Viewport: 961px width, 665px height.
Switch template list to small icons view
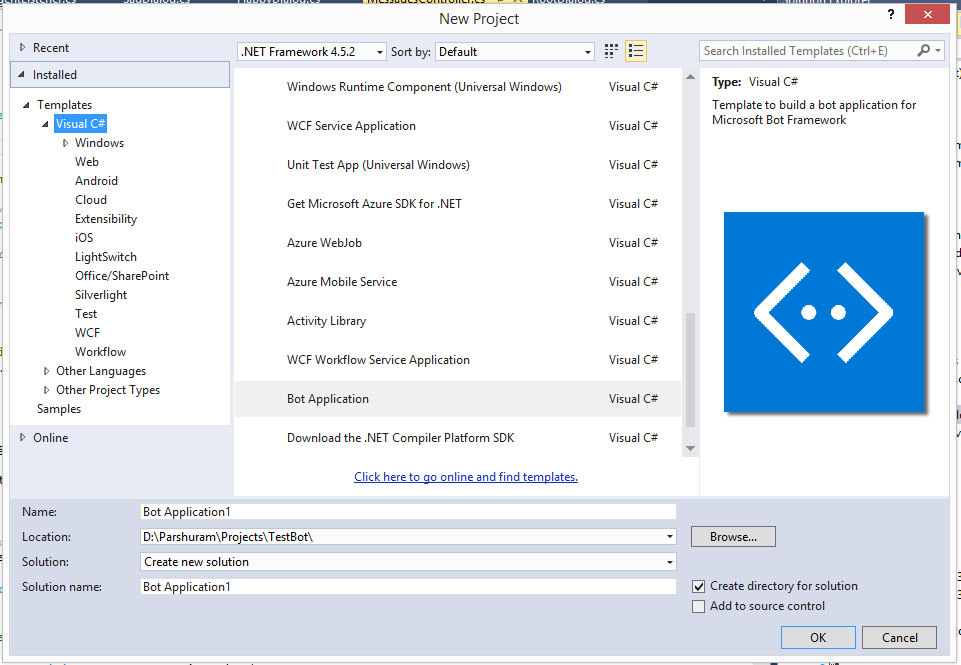point(611,50)
